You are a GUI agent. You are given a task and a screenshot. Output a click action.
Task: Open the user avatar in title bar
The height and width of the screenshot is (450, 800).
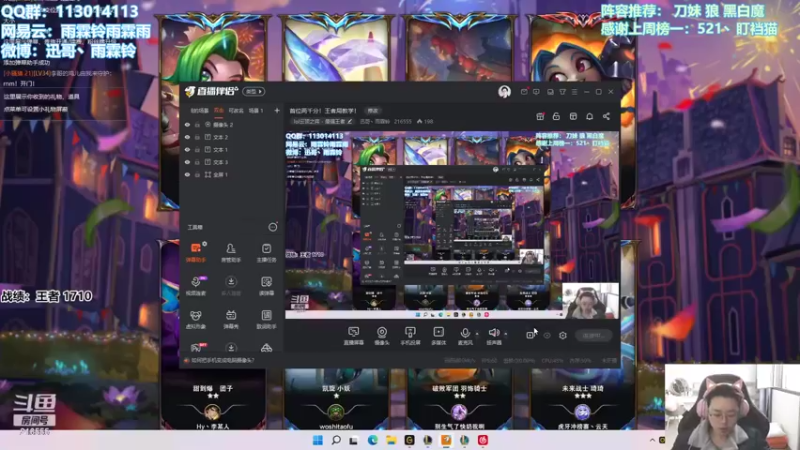504,92
